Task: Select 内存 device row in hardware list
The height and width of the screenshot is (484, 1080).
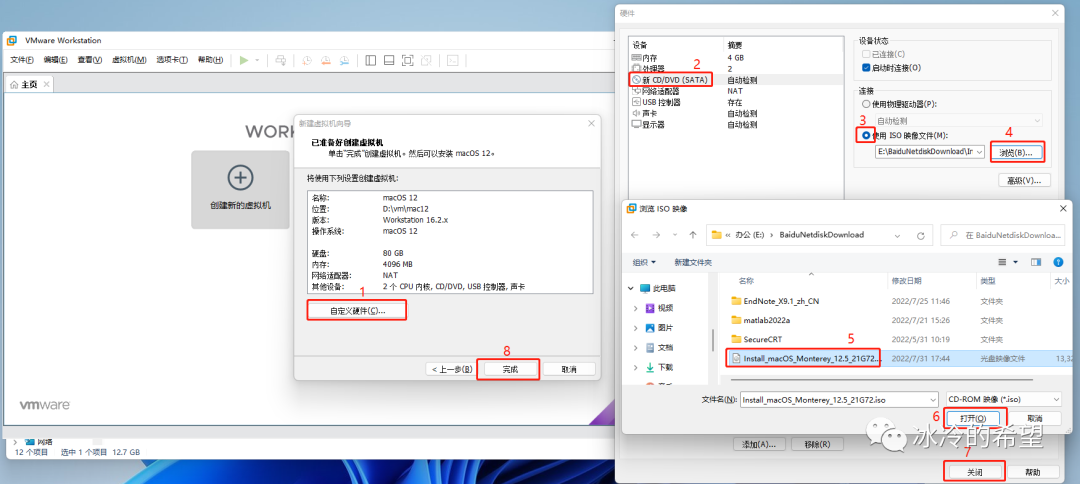Action: tap(734, 58)
